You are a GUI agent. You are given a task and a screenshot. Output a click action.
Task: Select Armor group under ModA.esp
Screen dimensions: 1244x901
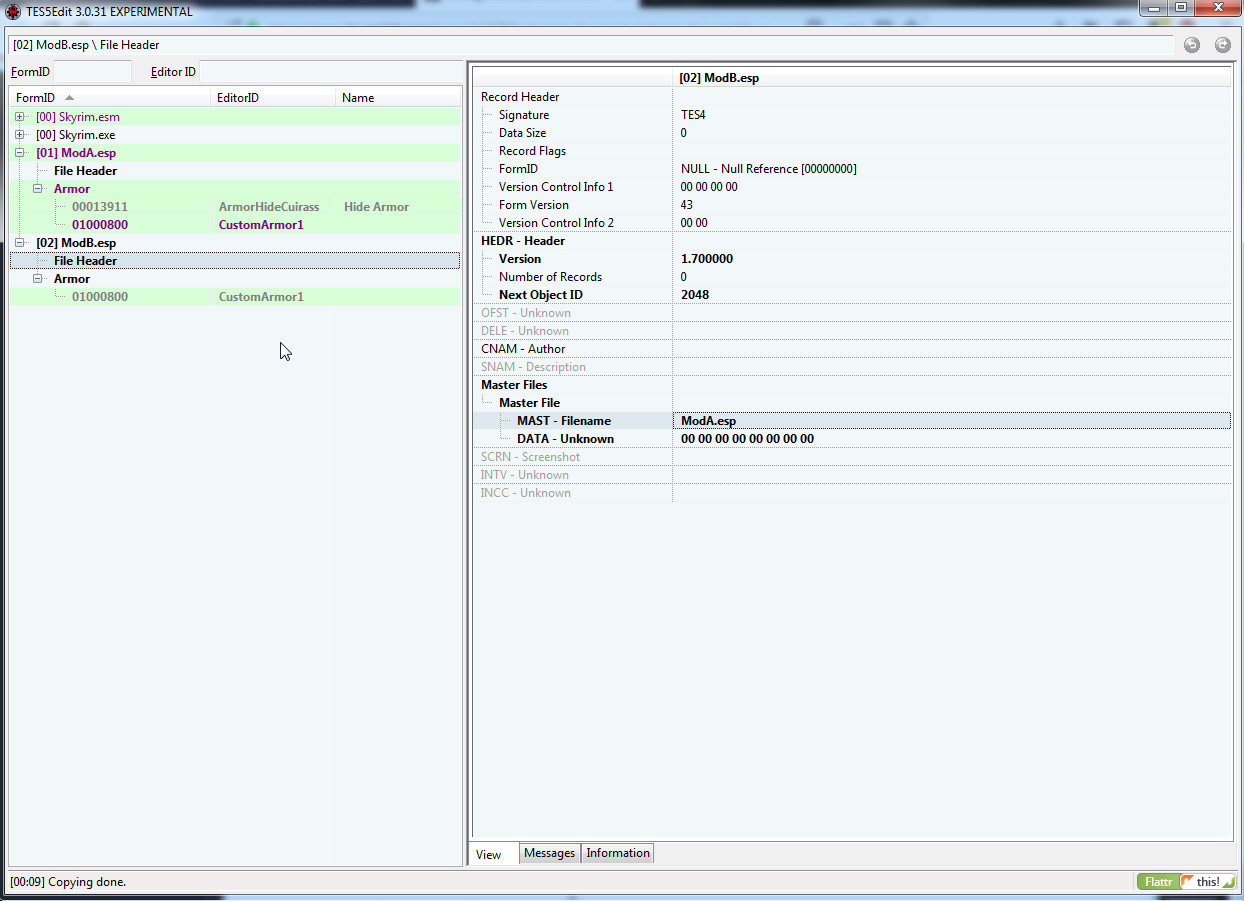(235, 189)
